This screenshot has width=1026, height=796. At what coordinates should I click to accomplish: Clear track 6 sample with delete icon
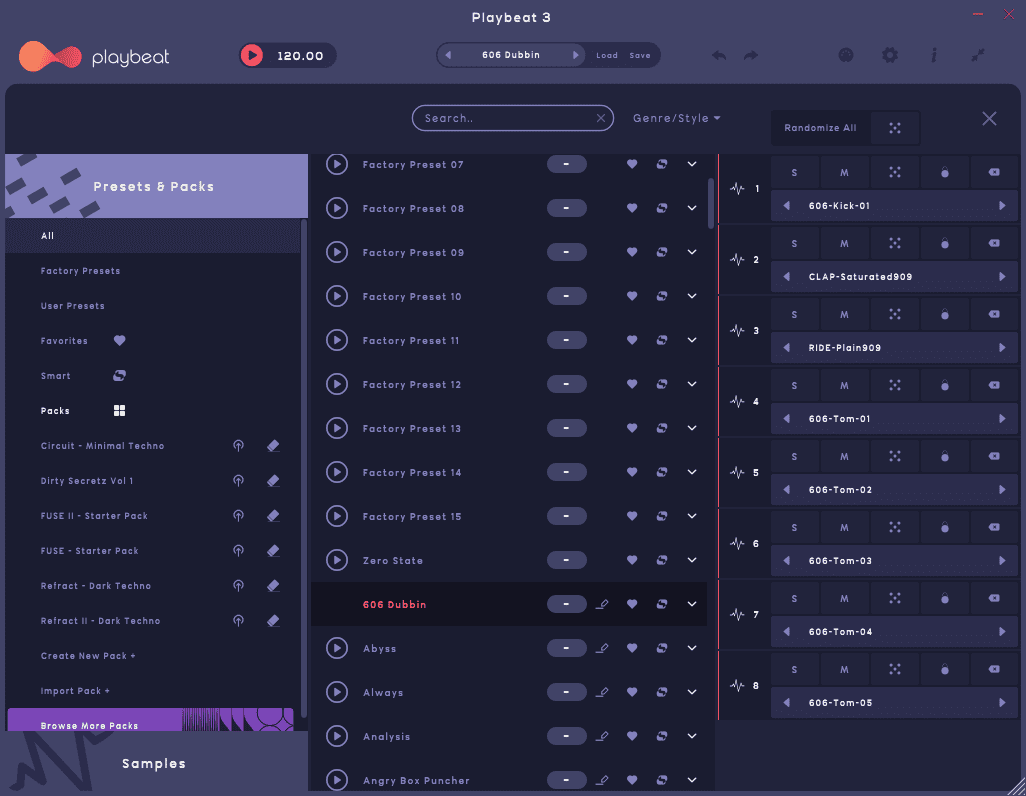994,527
